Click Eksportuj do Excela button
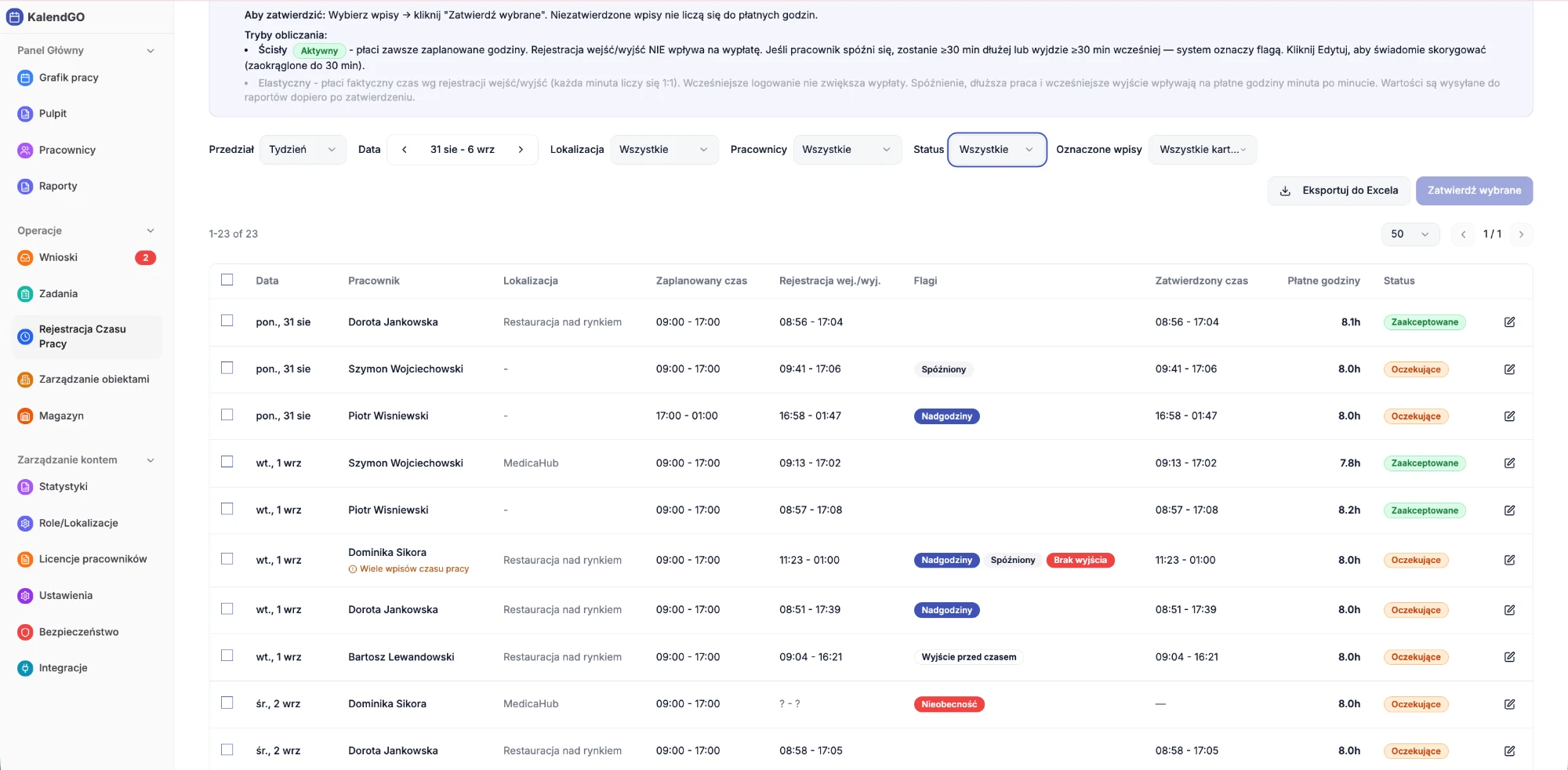 (1339, 191)
